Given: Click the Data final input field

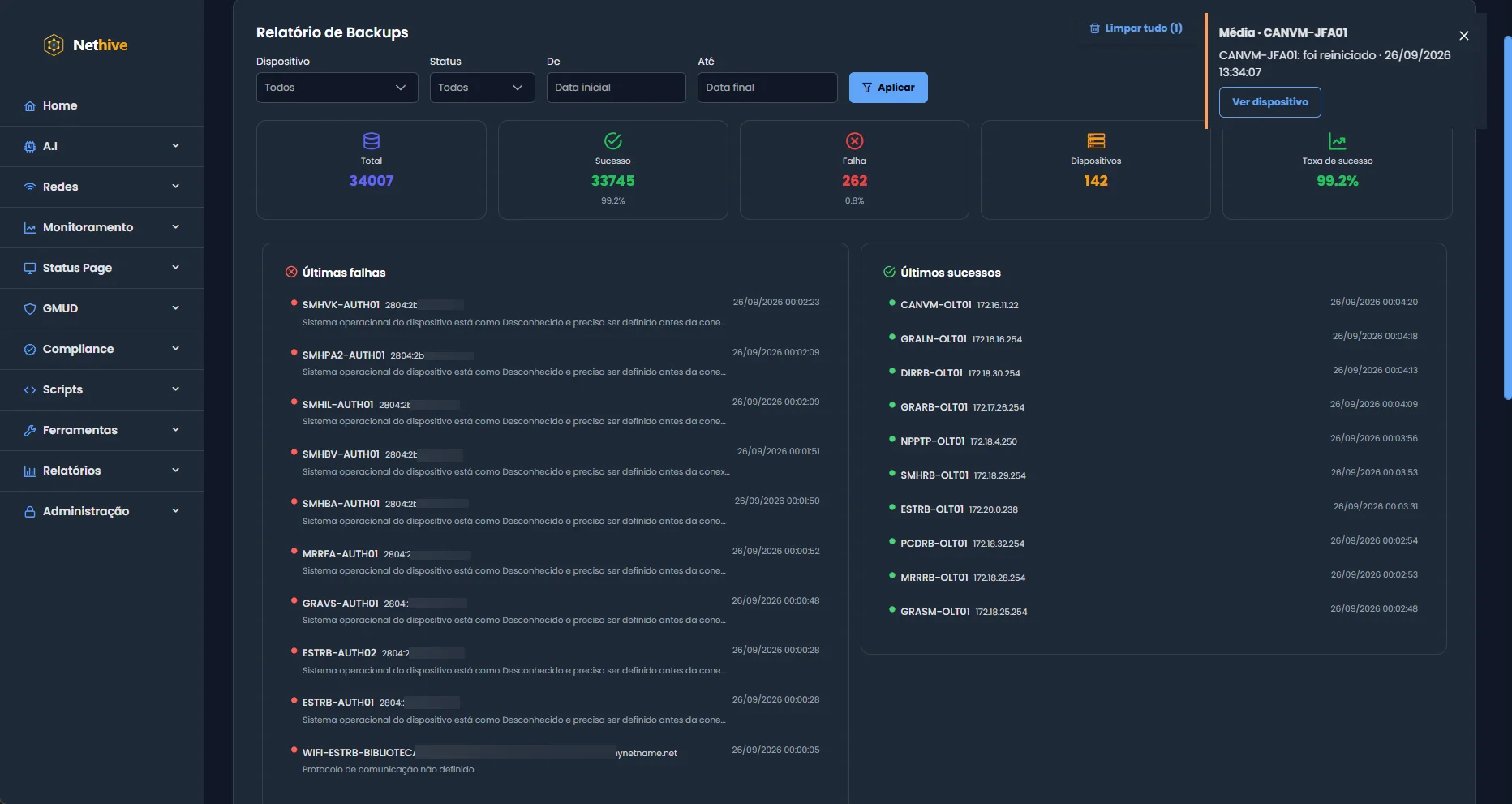Looking at the screenshot, I should coord(767,88).
